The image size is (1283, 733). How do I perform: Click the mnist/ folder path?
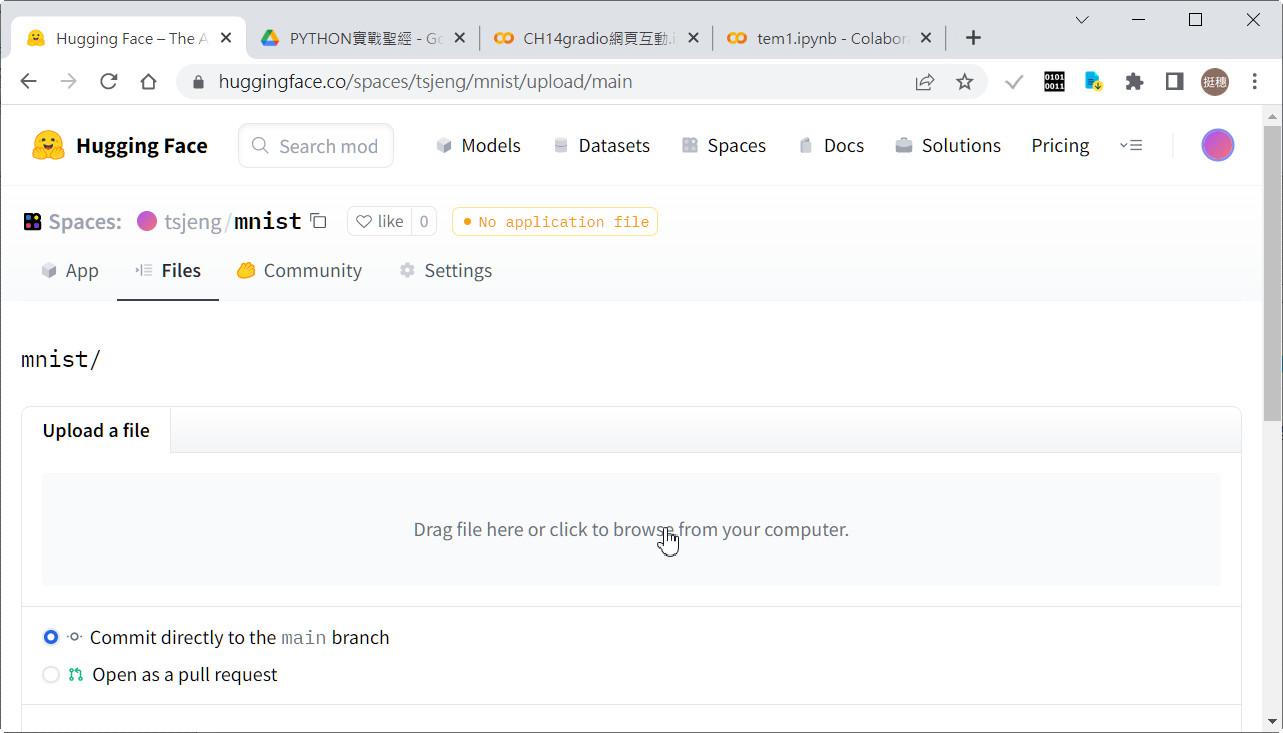pos(61,359)
